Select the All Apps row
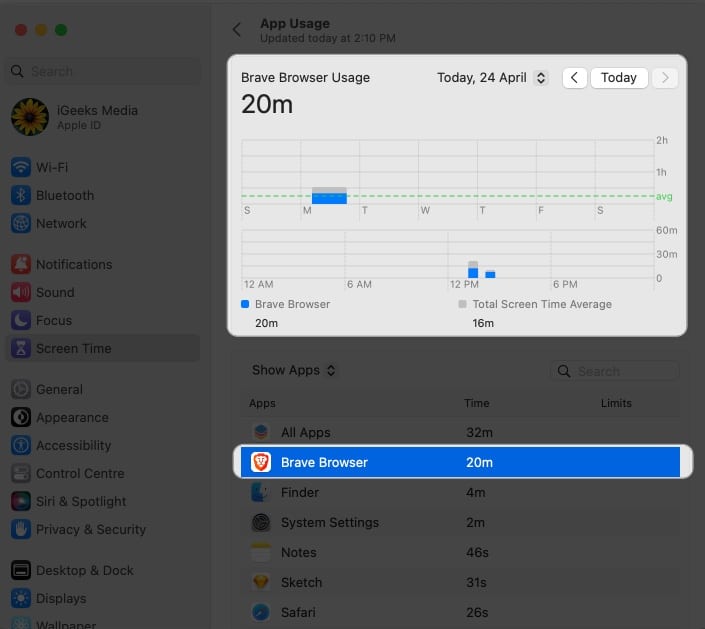Viewport: 705px width, 629px height. [x=460, y=432]
